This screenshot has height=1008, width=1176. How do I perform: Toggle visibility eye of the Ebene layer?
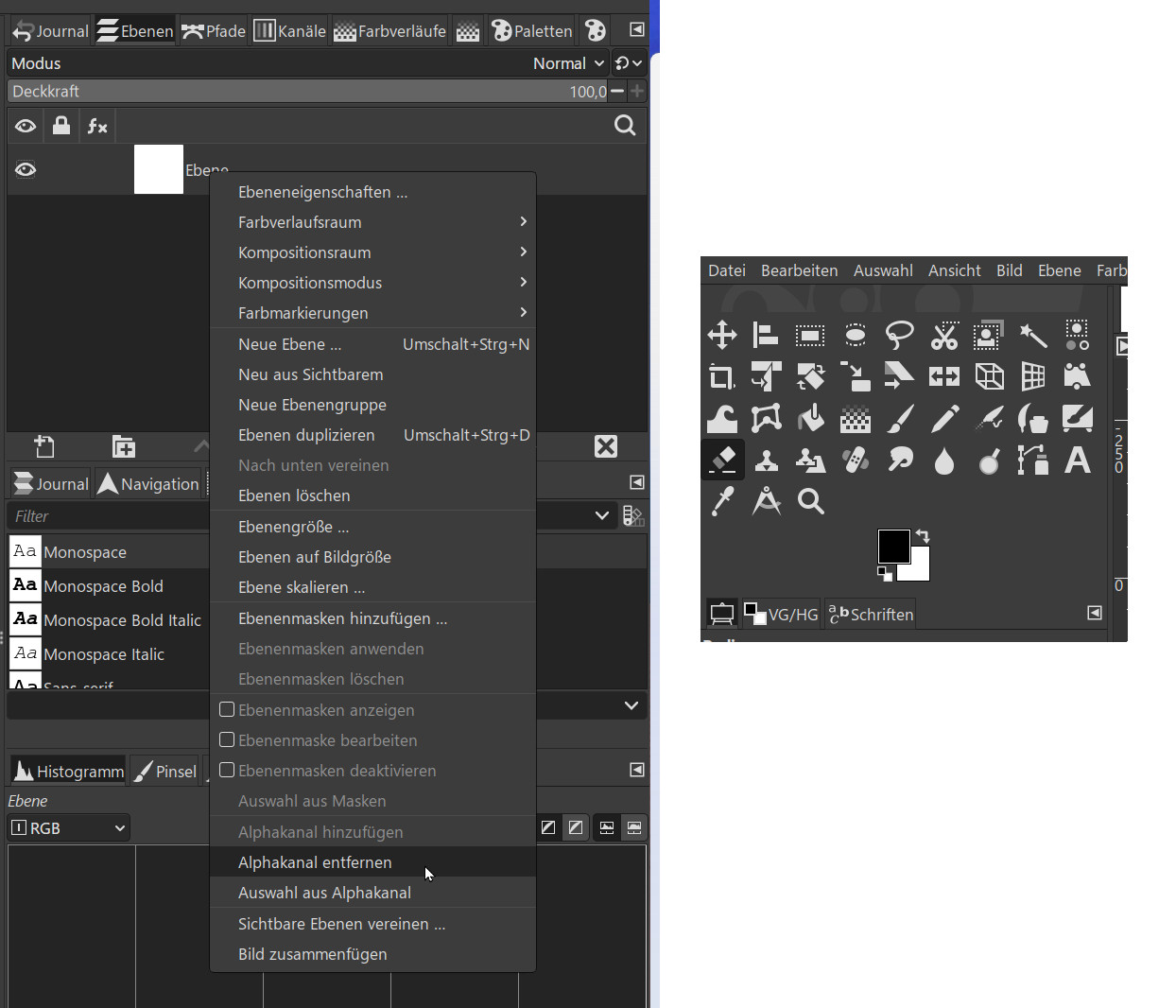point(26,169)
